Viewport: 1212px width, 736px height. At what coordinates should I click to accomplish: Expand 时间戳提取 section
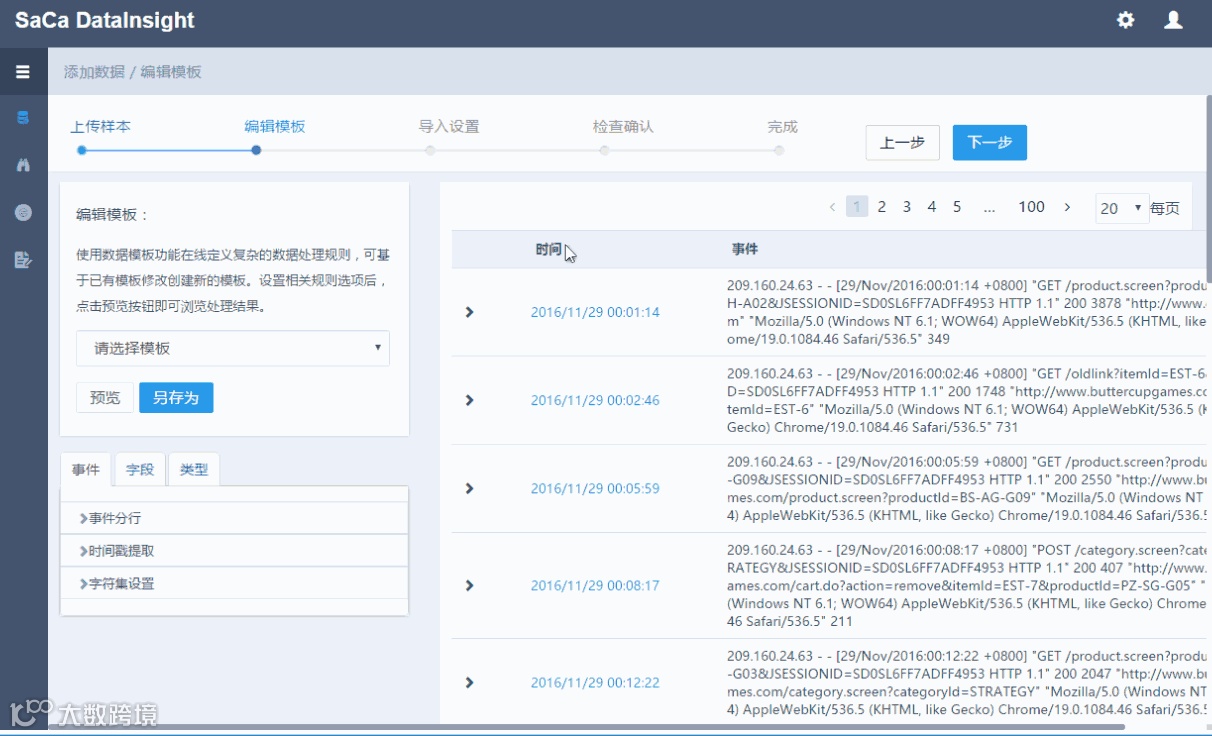234,551
